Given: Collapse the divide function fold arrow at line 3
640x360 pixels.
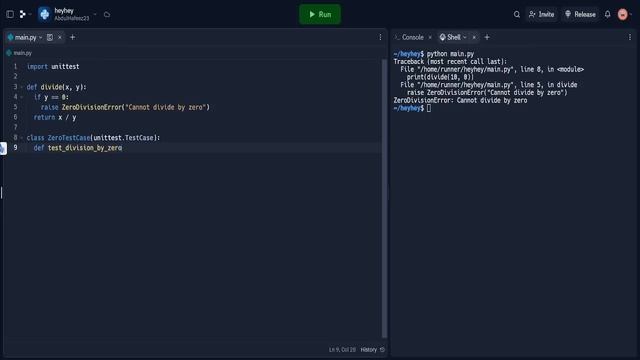Looking at the screenshot, I should pyautogui.click(x=22, y=87).
